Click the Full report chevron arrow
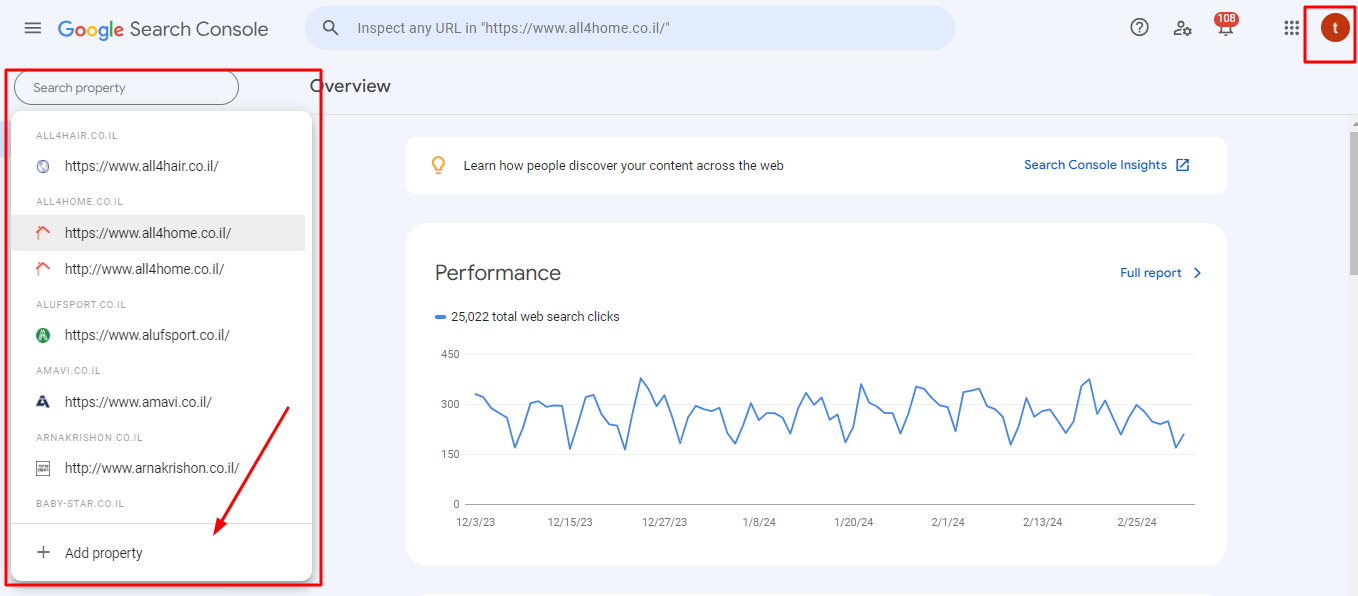 (1197, 273)
